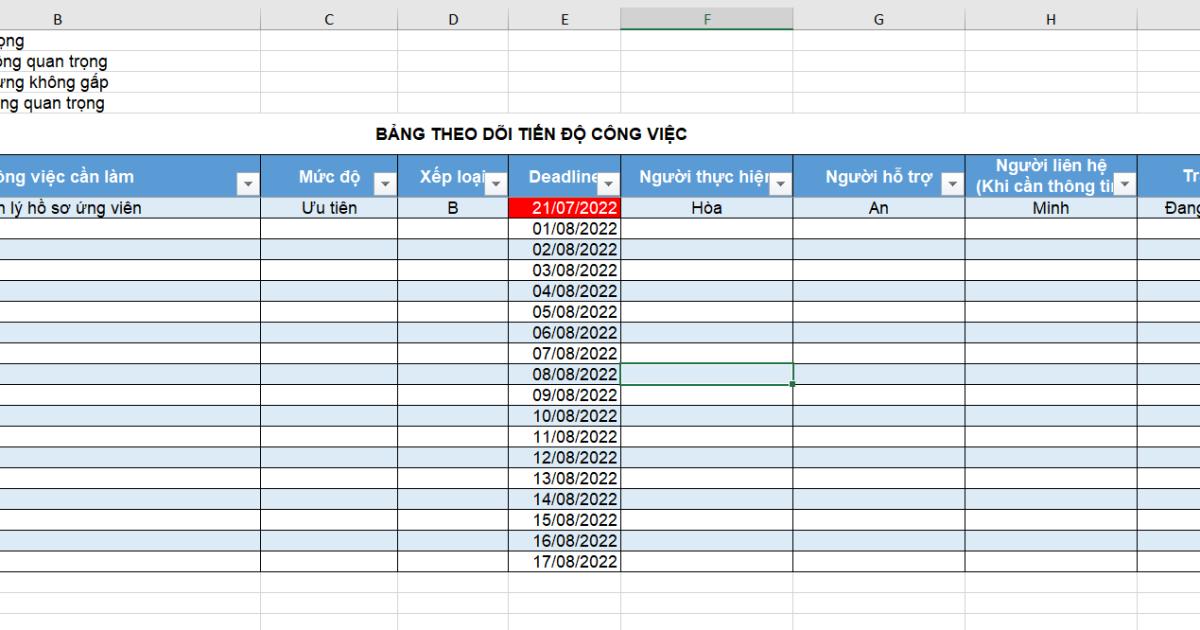Select deadline cell 06/08/2022

[x=565, y=333]
